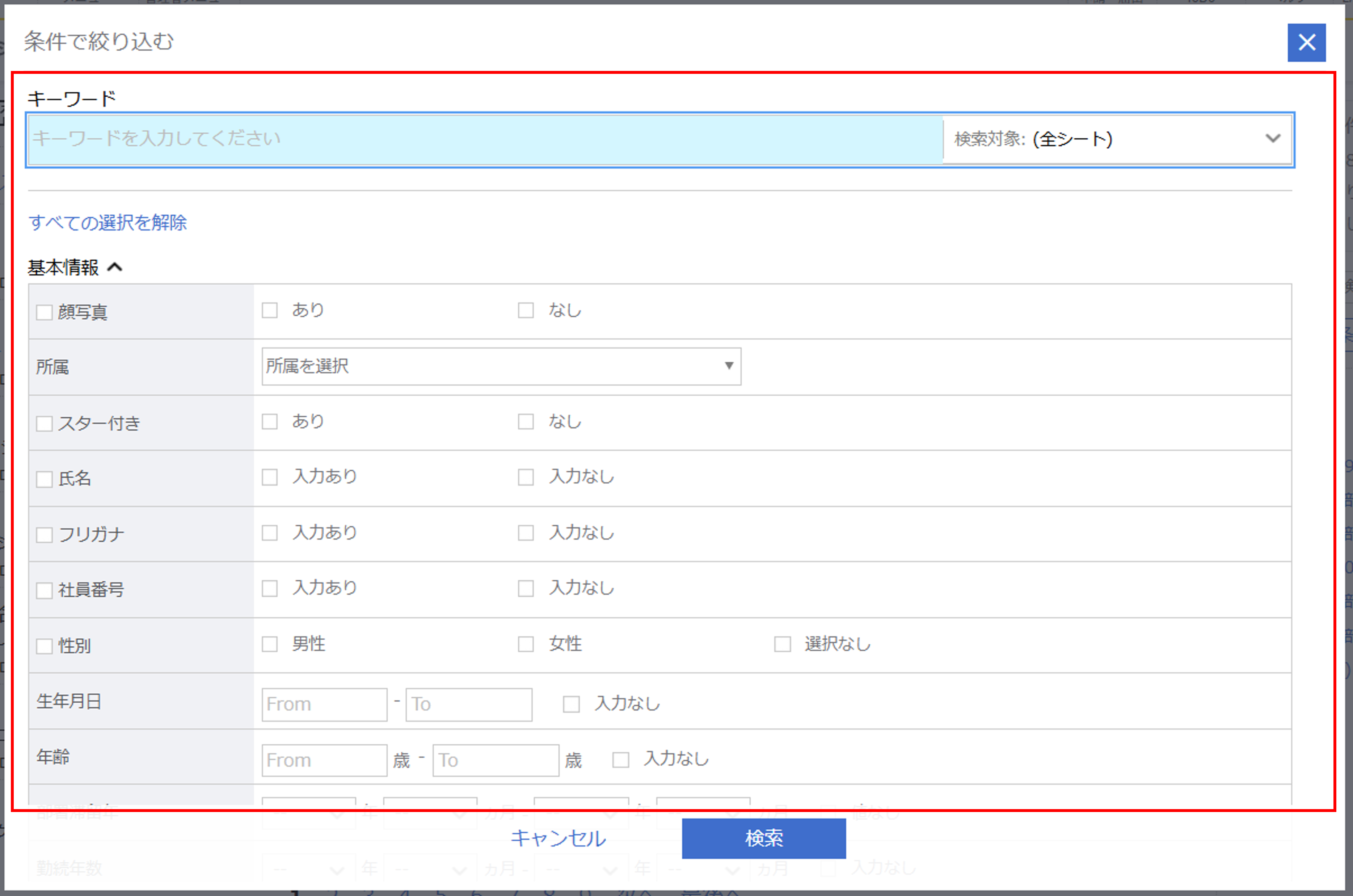This screenshot has height=896, width=1353.
Task: Open the 検索対象 (全シート) dropdown
Action: 1116,139
